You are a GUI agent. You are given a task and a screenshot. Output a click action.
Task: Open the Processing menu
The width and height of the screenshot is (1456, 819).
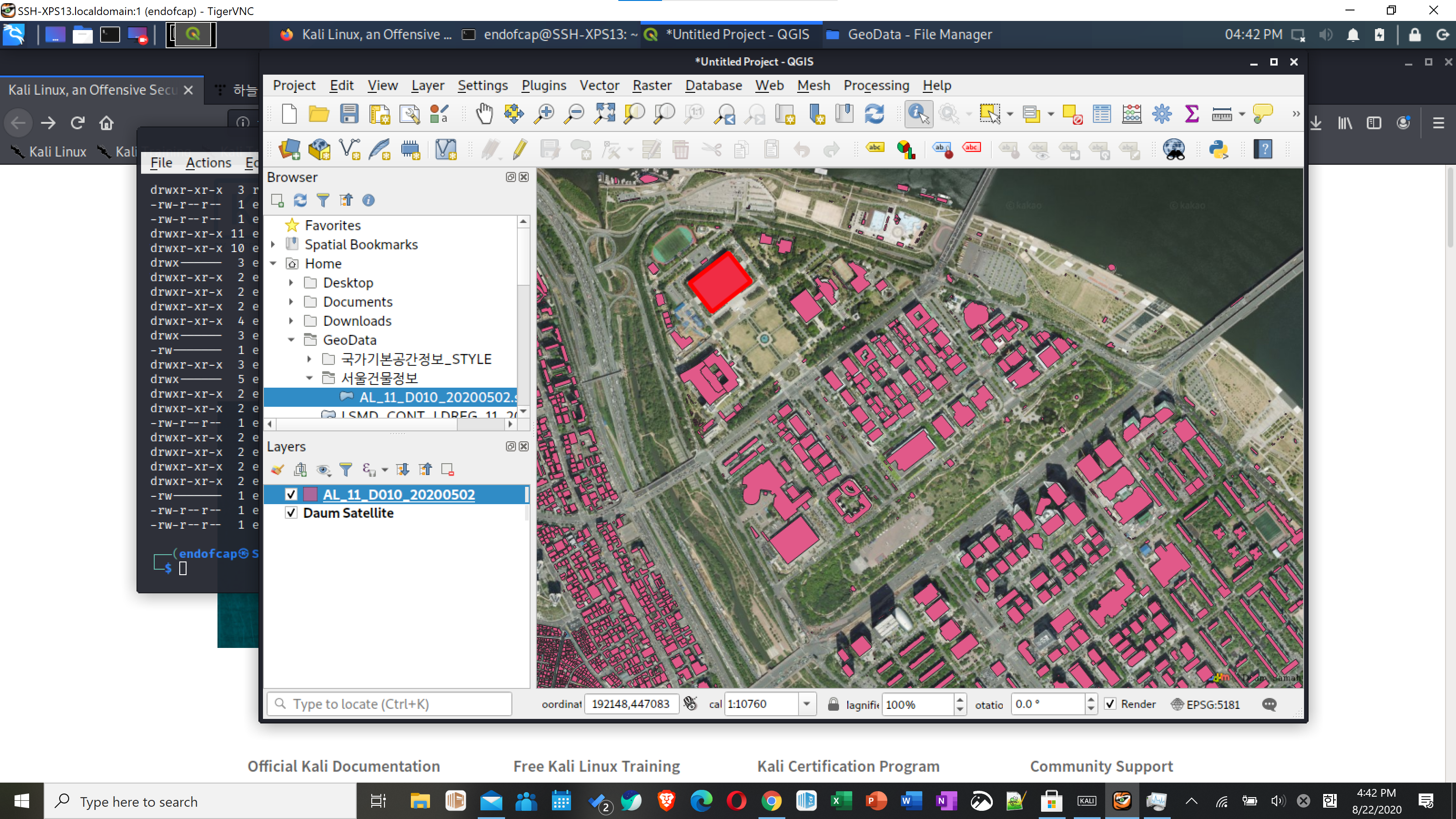pos(876,86)
